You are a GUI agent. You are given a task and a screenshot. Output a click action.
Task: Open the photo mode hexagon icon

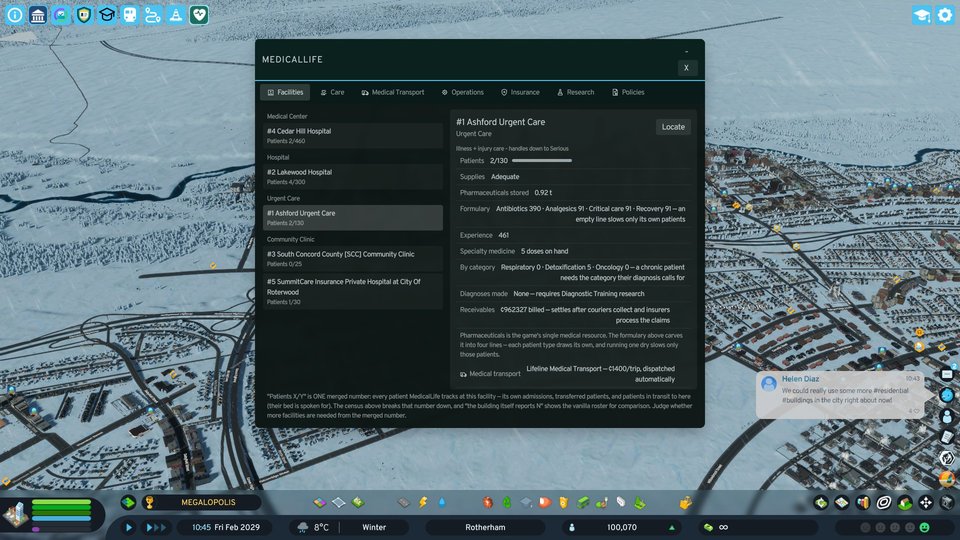[x=947, y=458]
